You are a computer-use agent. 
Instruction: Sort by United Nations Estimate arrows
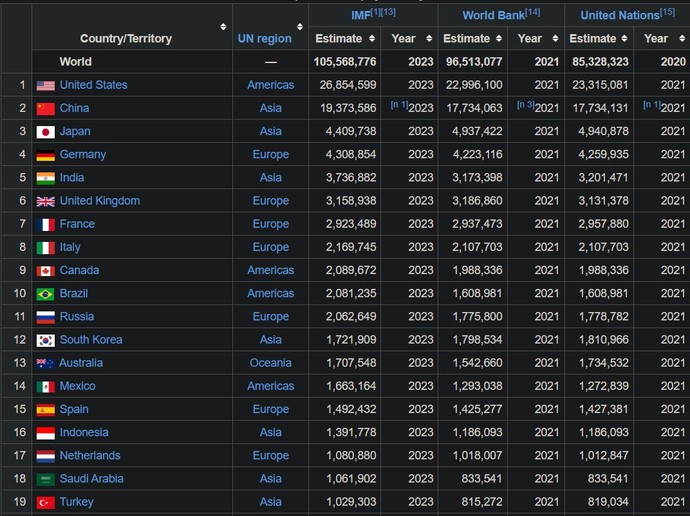tap(624, 39)
